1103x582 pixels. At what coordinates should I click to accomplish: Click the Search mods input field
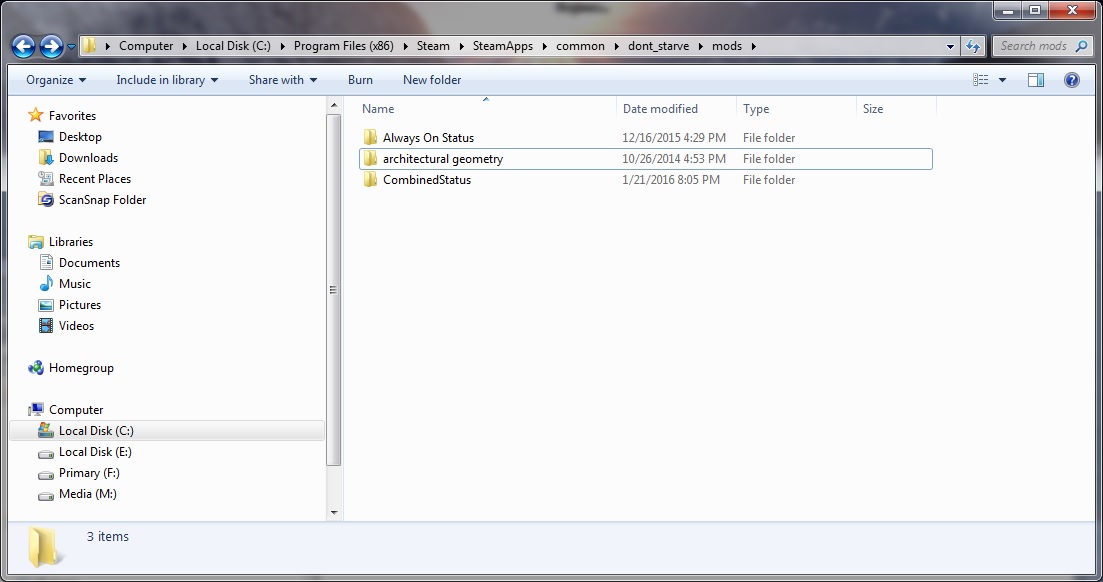pos(1040,46)
